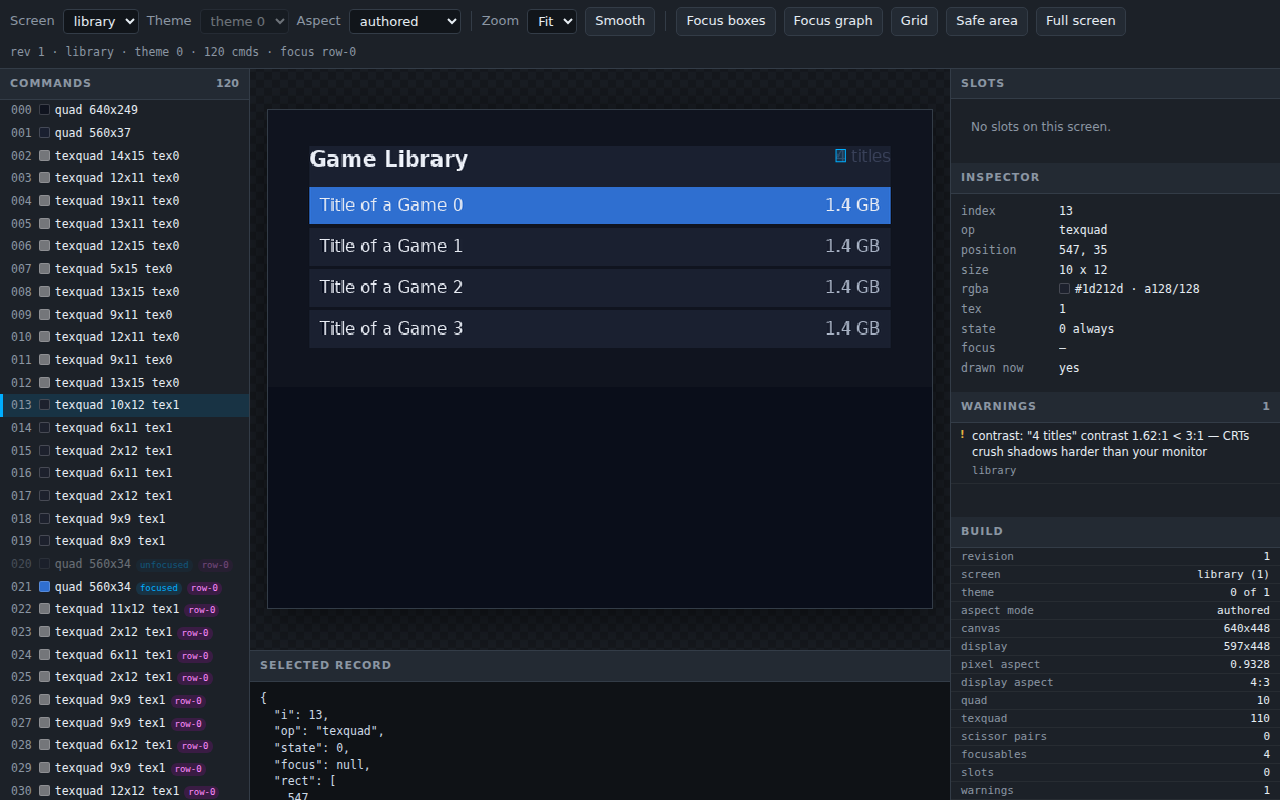The width and height of the screenshot is (1280, 800).
Task: Click the Inspector panel header
Action: pos(1115,177)
